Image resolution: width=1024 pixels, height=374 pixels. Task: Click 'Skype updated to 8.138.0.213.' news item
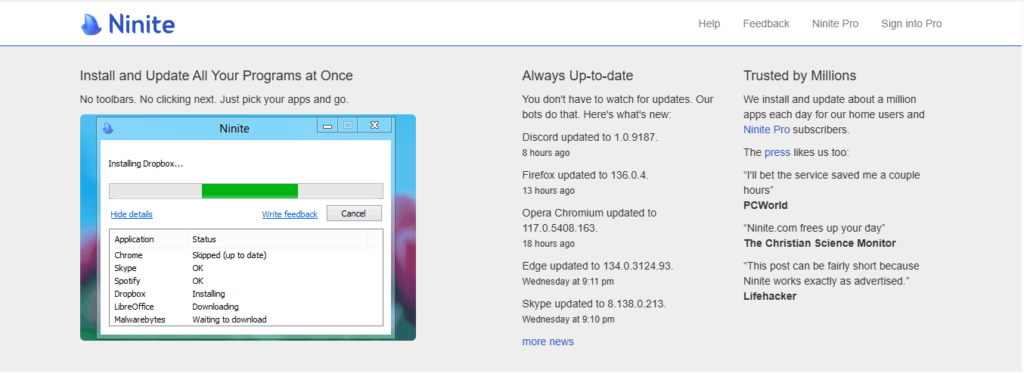pyautogui.click(x=594, y=304)
